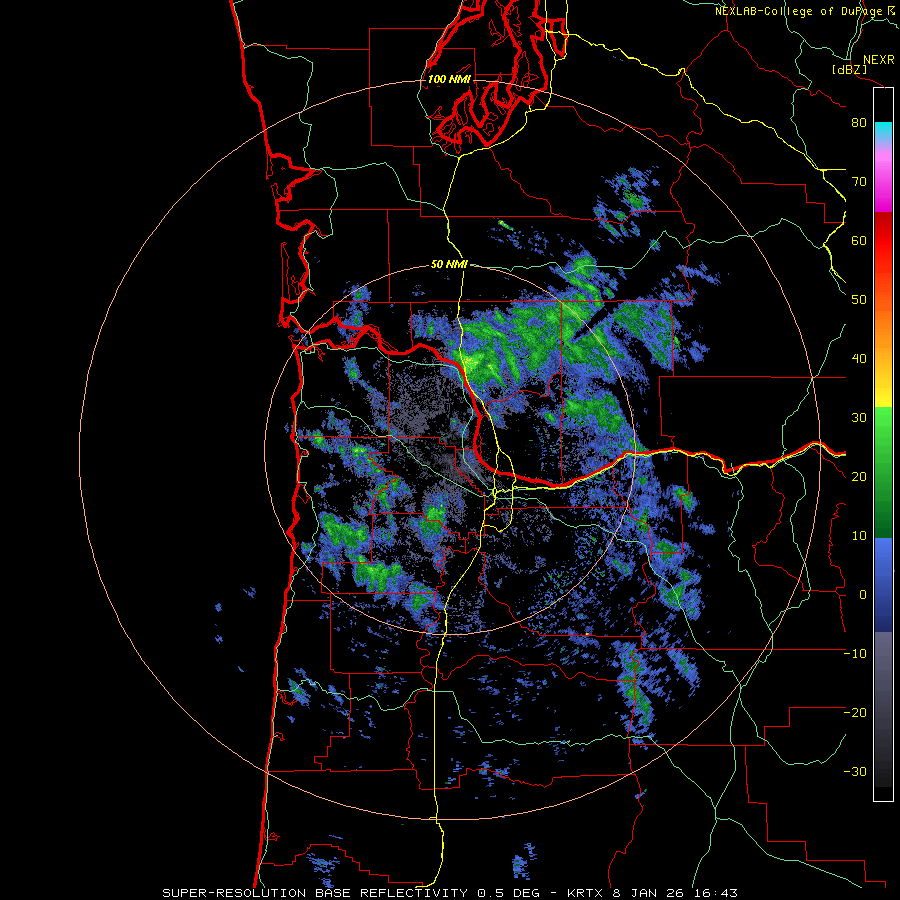This screenshot has height=900, width=900.
Task: Click the -20 value on the dBZ scale
Action: click(x=855, y=713)
